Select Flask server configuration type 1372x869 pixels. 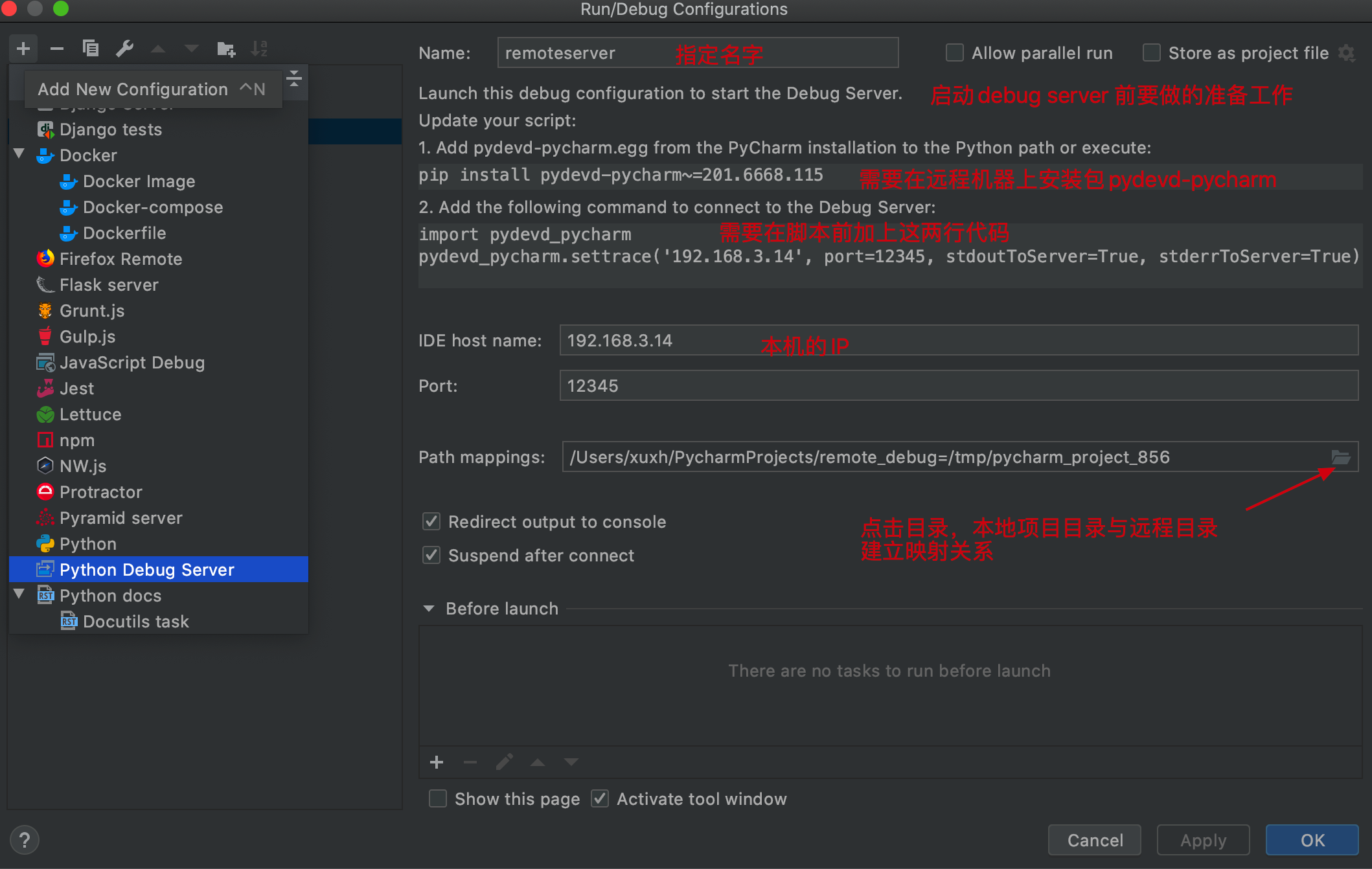159,285
